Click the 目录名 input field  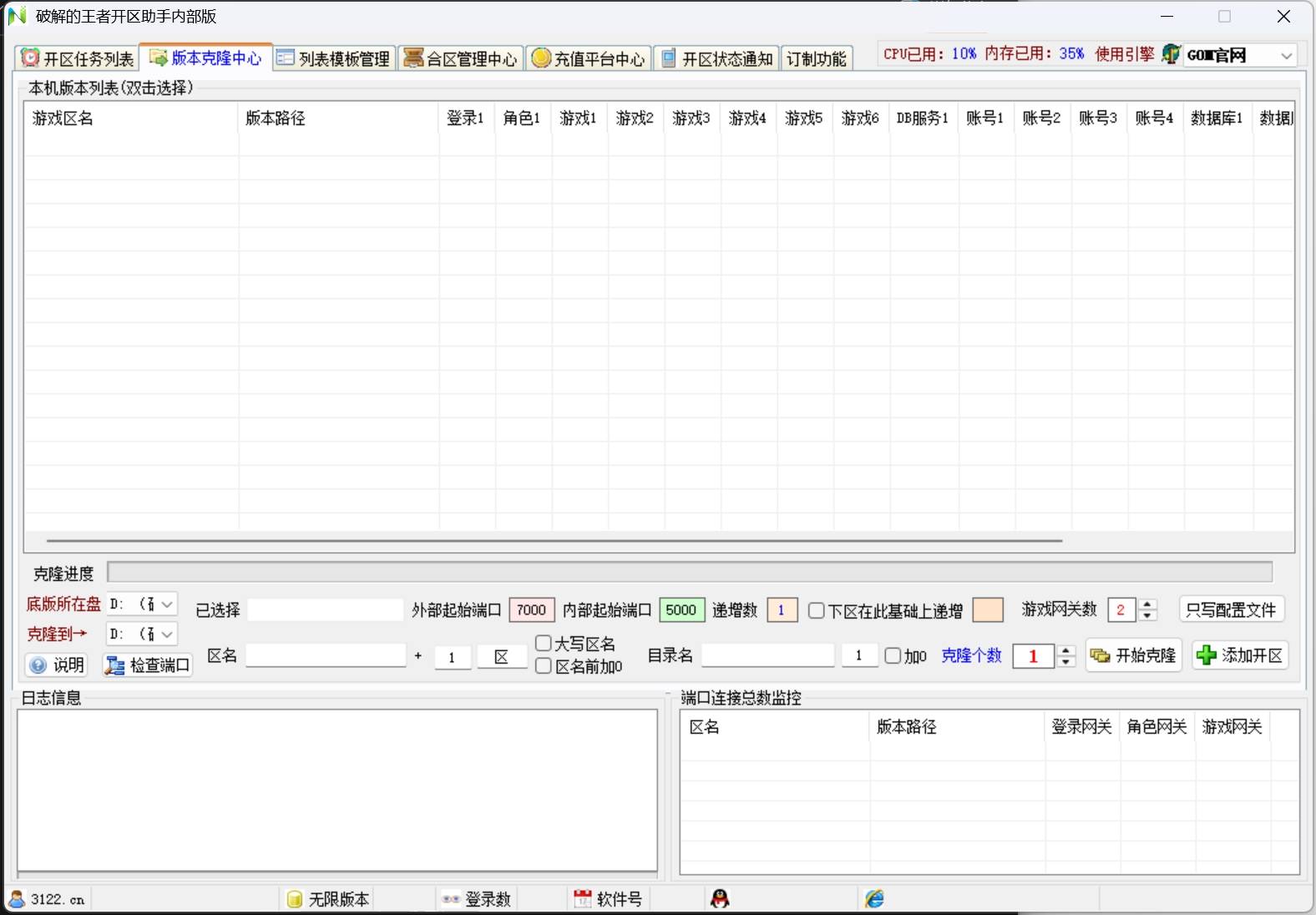(x=767, y=655)
